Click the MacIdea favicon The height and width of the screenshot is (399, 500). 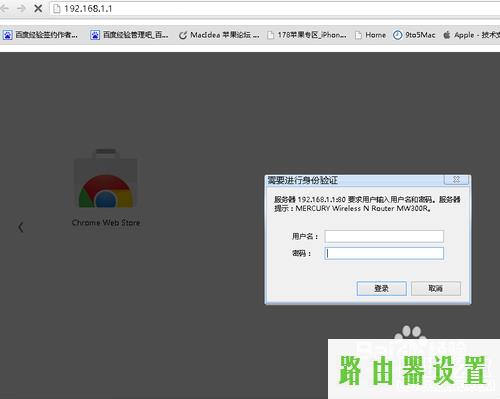183,35
